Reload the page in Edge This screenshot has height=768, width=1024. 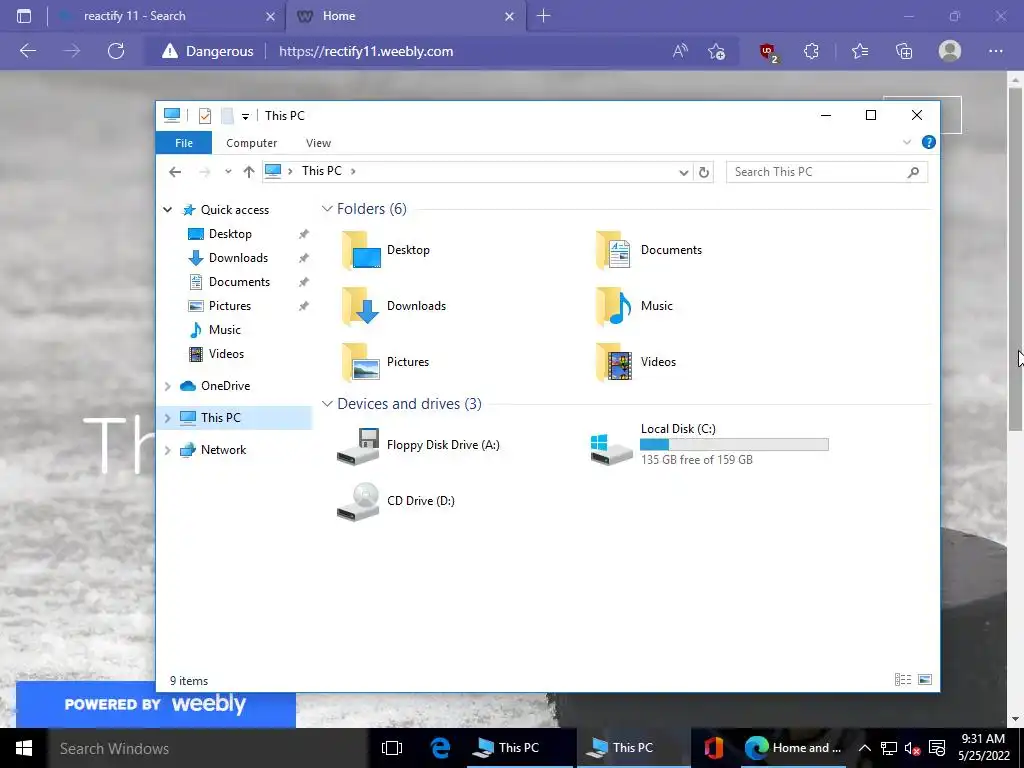(x=116, y=52)
